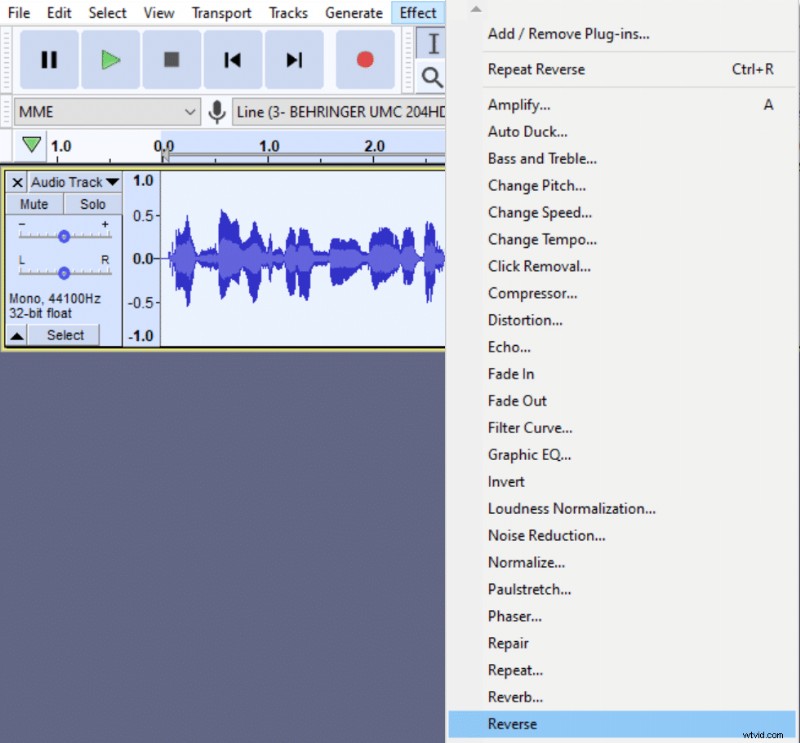Click Skip to Start transport icon
This screenshot has width=800, height=743.
click(233, 60)
